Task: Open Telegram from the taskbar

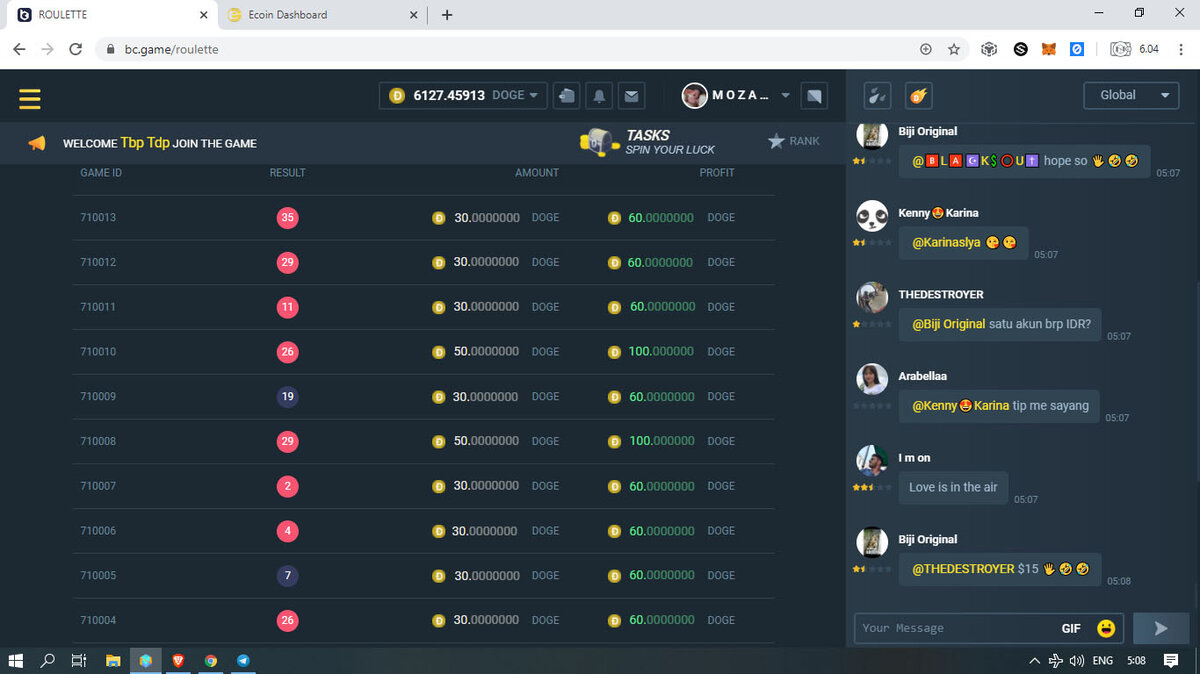Action: coord(243,661)
